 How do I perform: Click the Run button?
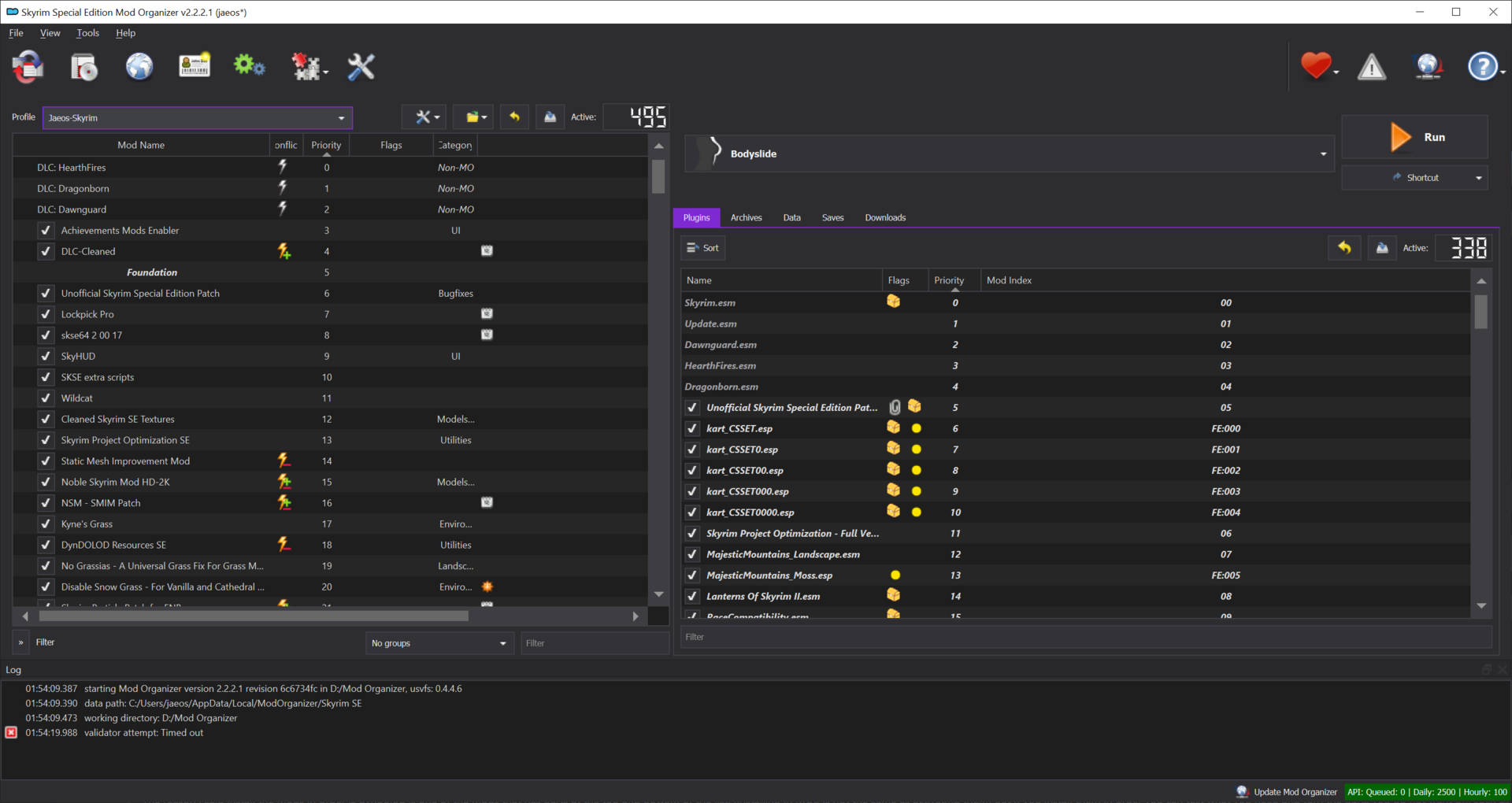1414,137
